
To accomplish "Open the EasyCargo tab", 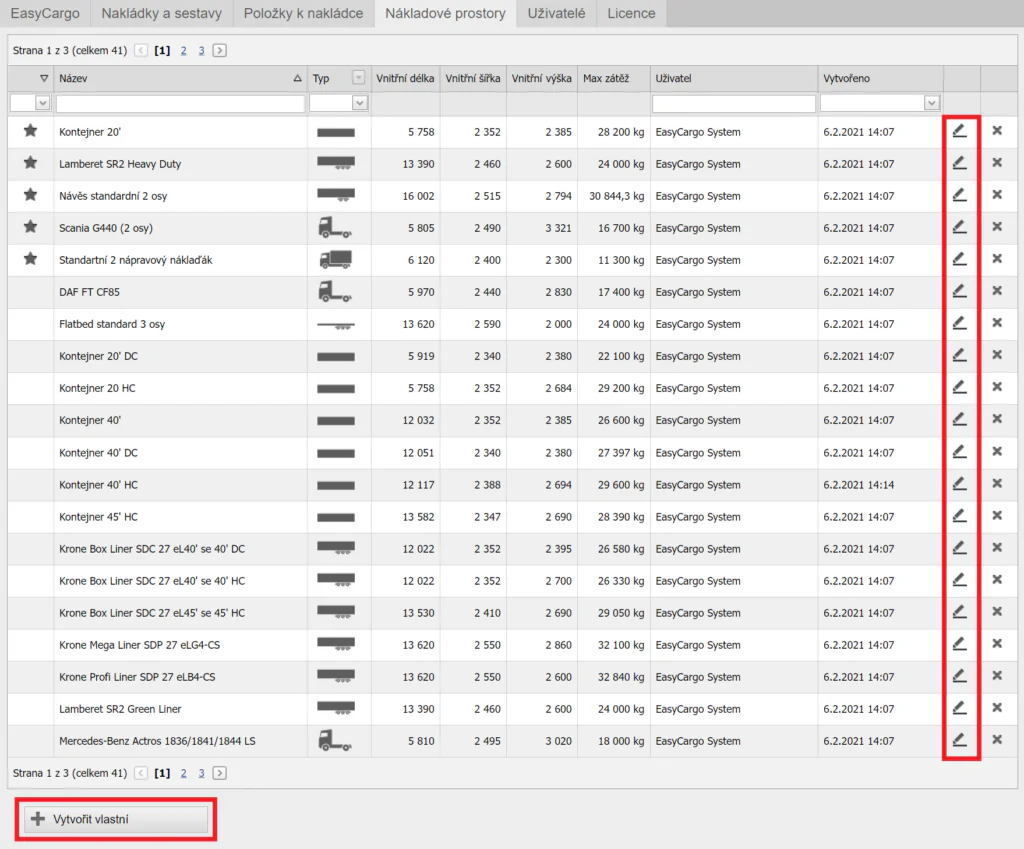I will (x=45, y=13).
